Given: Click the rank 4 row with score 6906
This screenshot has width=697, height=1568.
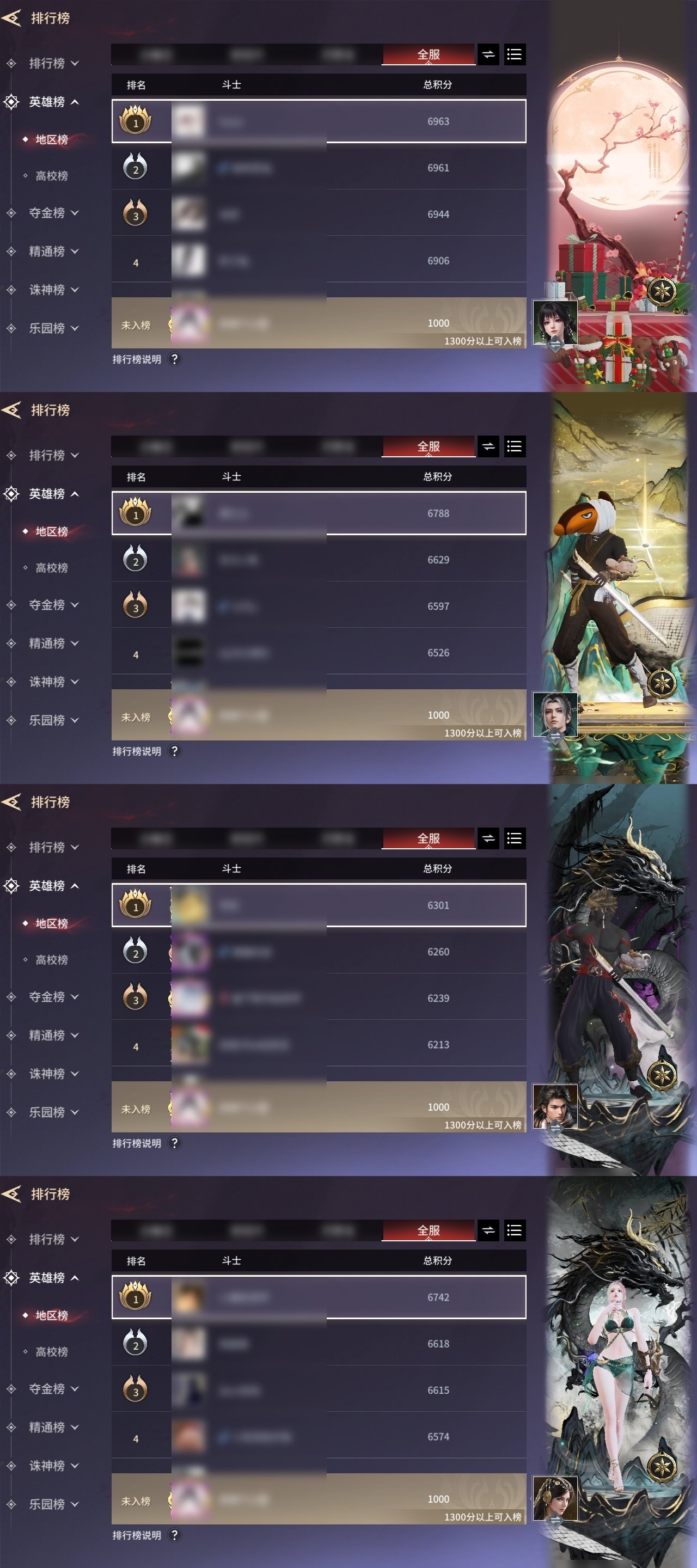Looking at the screenshot, I should pyautogui.click(x=319, y=261).
